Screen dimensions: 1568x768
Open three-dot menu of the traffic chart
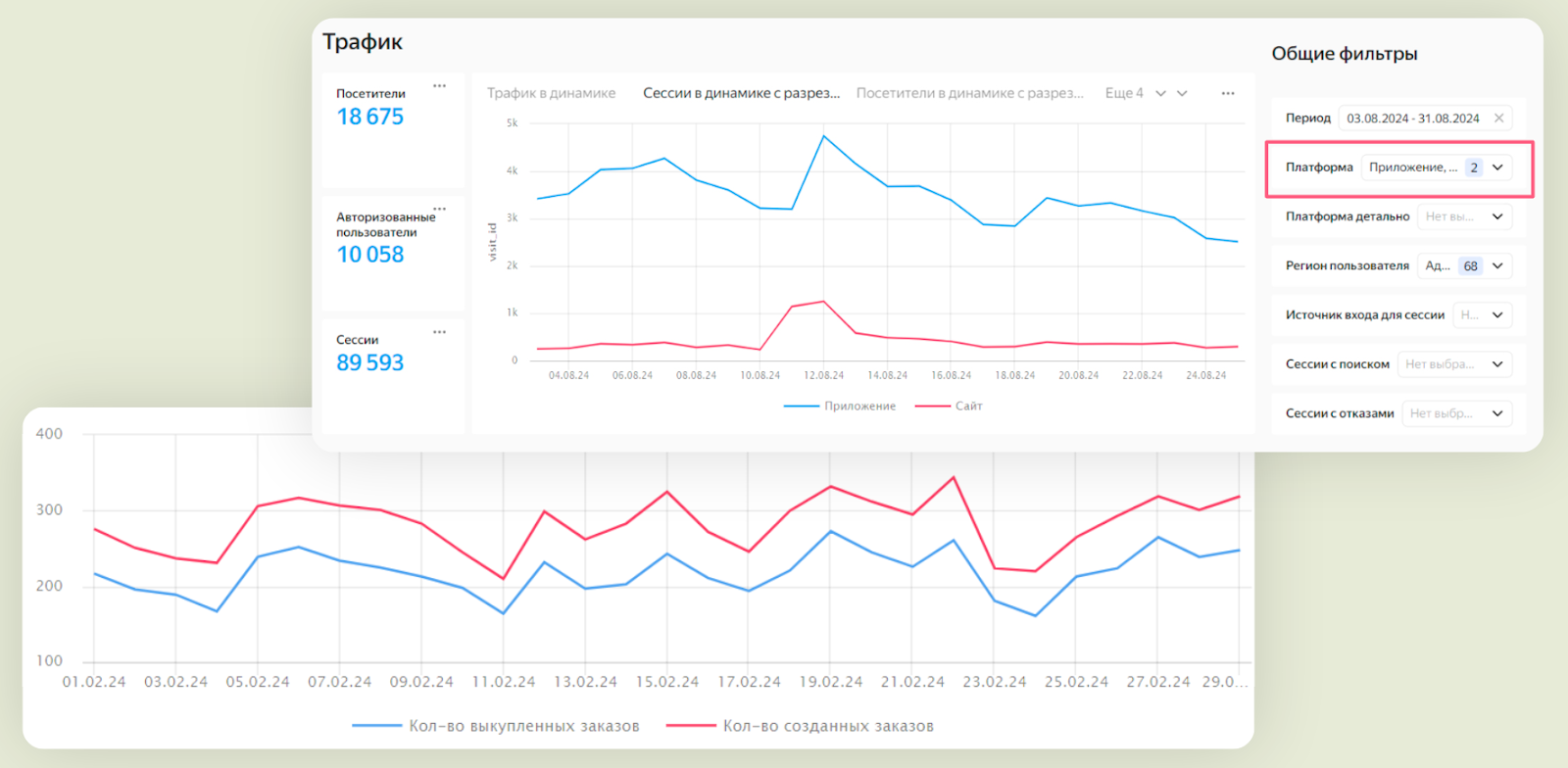[1227, 93]
